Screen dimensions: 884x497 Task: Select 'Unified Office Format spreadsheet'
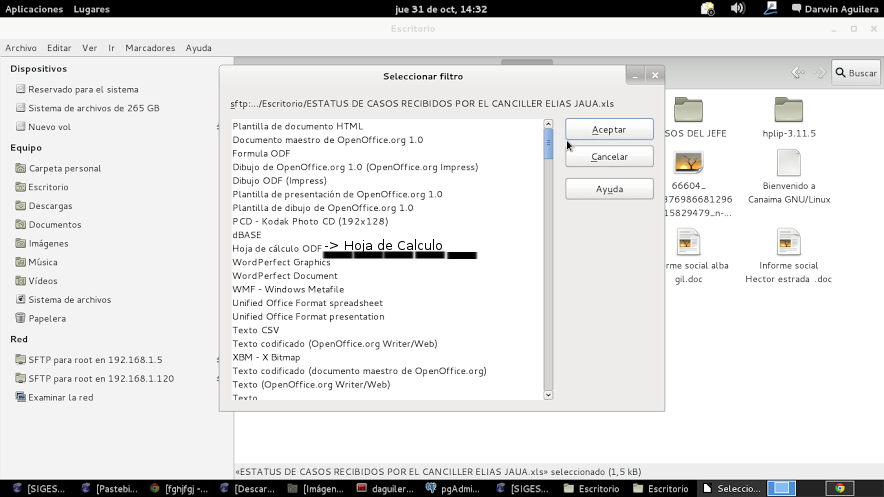point(307,303)
